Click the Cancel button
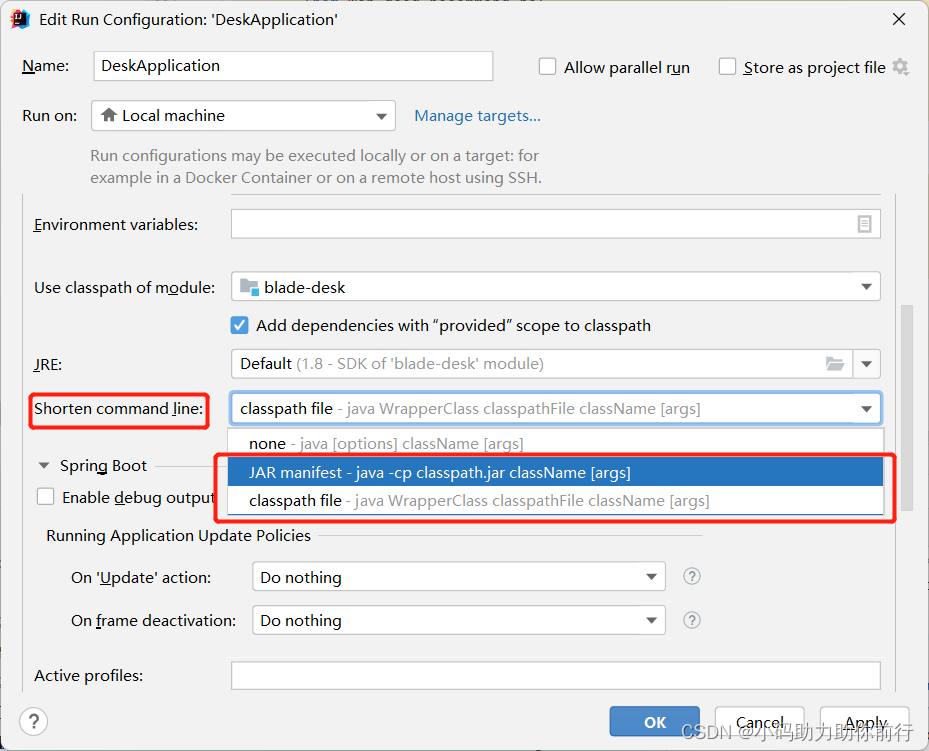This screenshot has height=751, width=929. (x=760, y=722)
